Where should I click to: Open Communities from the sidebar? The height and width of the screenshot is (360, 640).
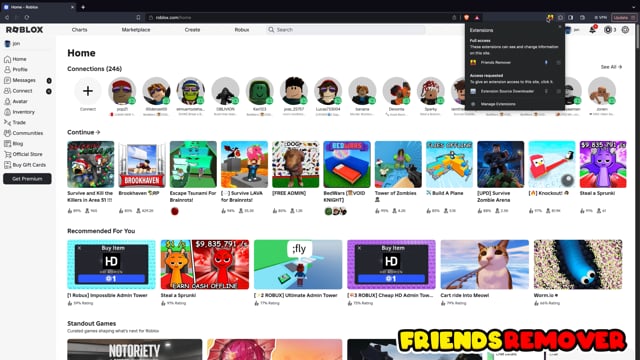(24, 133)
